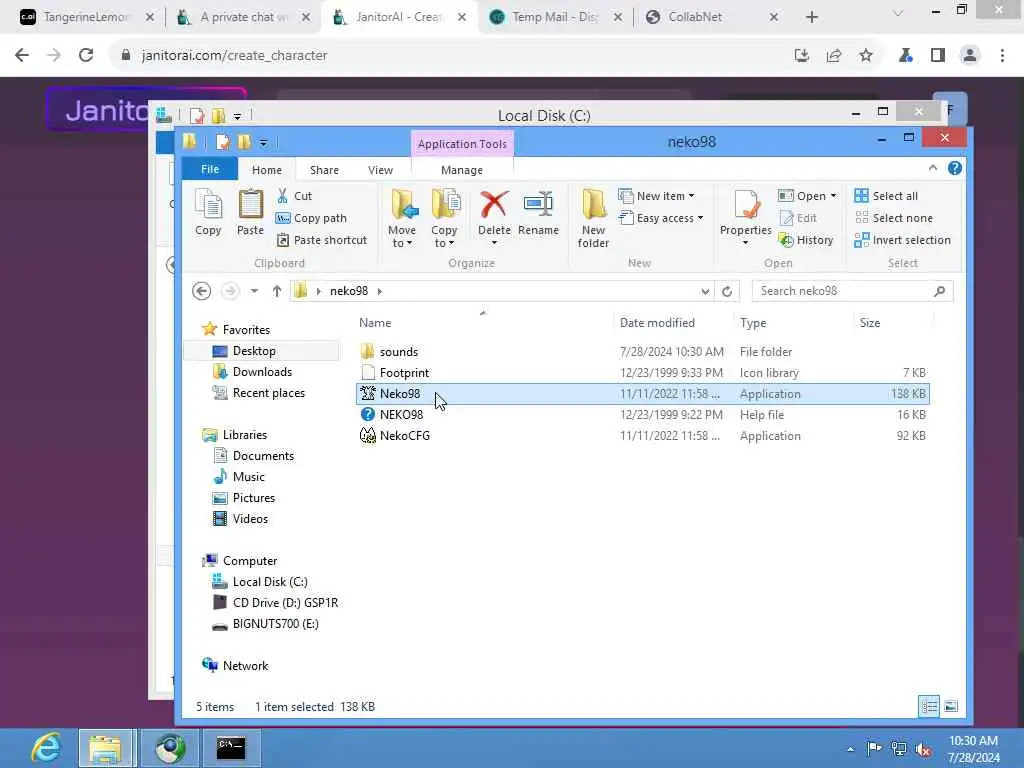Click the search magnifier in neko98 box
Screen dimensions: 1024x768
tap(940, 291)
